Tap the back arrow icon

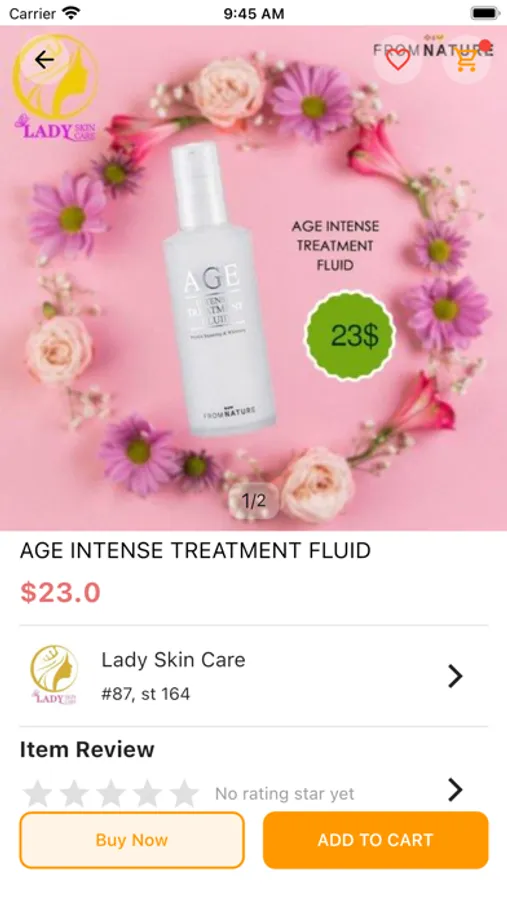point(44,60)
